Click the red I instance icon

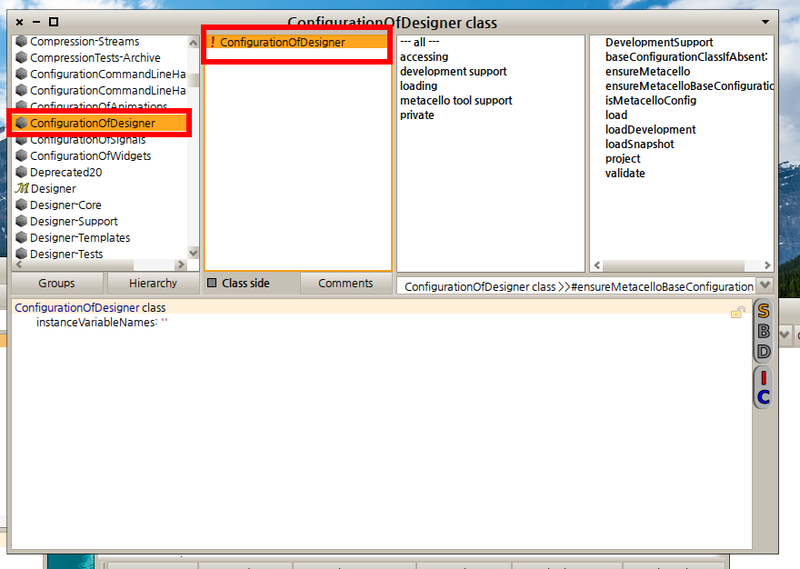click(763, 377)
